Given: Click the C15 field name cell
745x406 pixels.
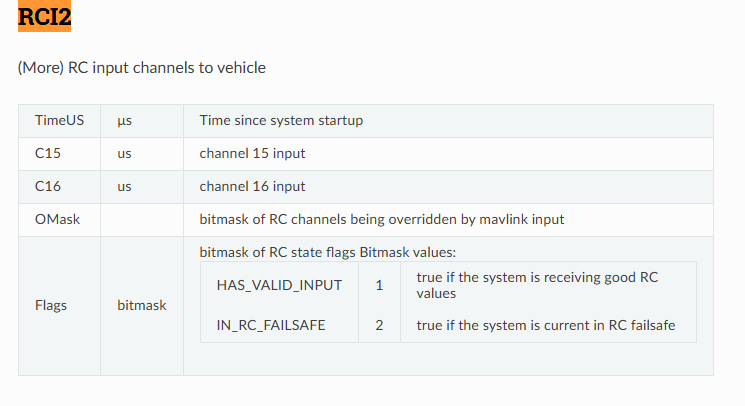Looking at the screenshot, I should (59, 154).
